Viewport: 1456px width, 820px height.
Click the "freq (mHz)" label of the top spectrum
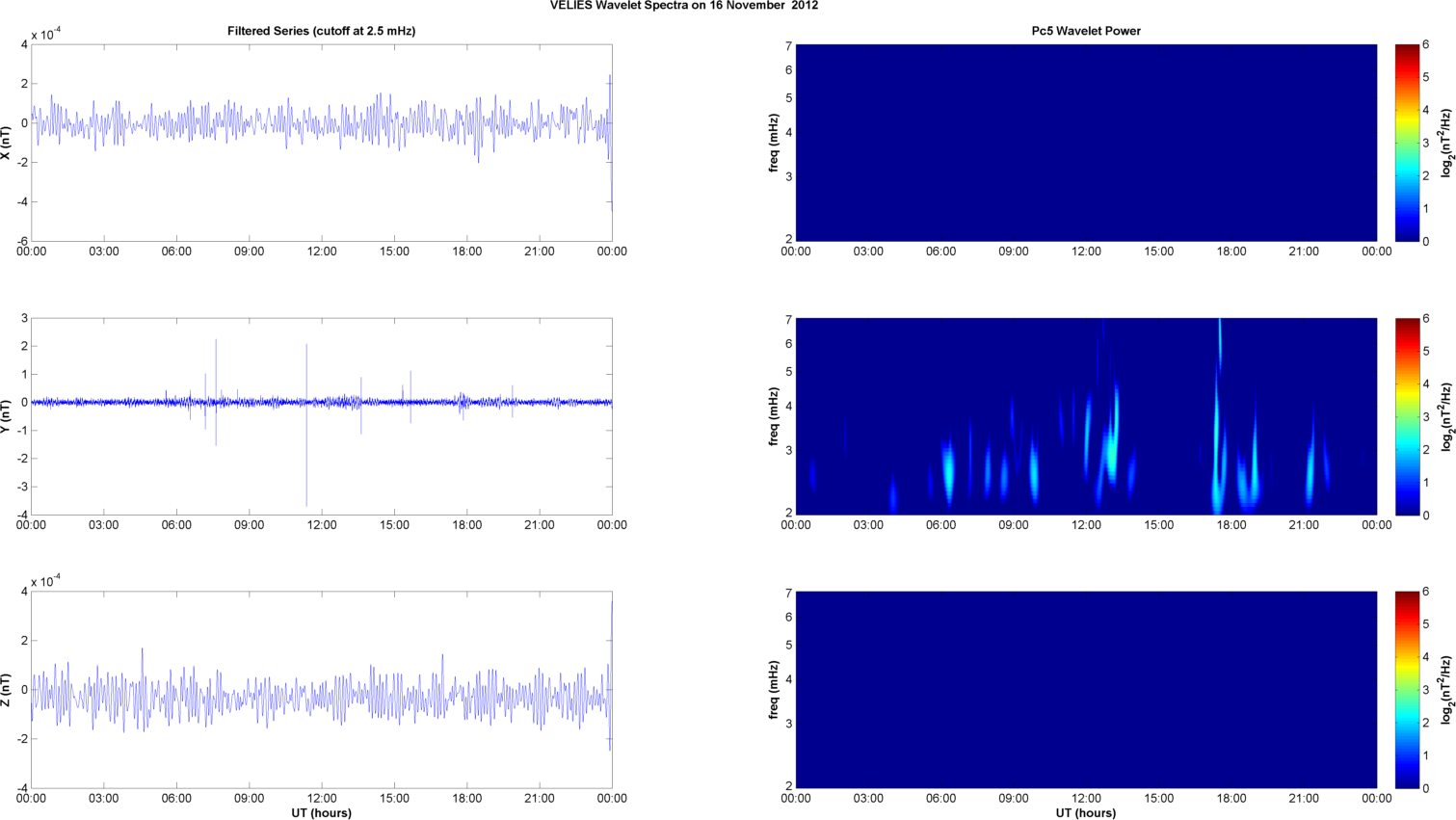point(773,143)
